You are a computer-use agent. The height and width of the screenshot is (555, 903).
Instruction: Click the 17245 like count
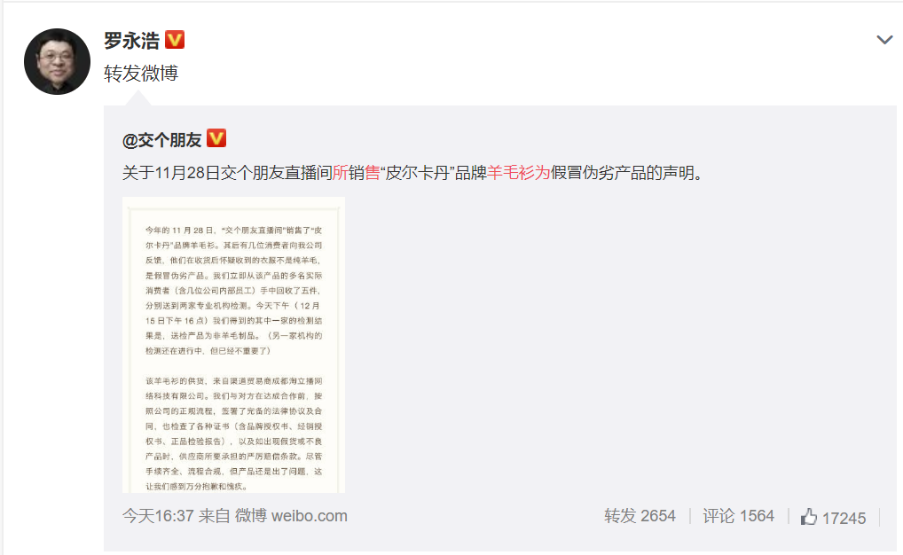[x=844, y=518]
